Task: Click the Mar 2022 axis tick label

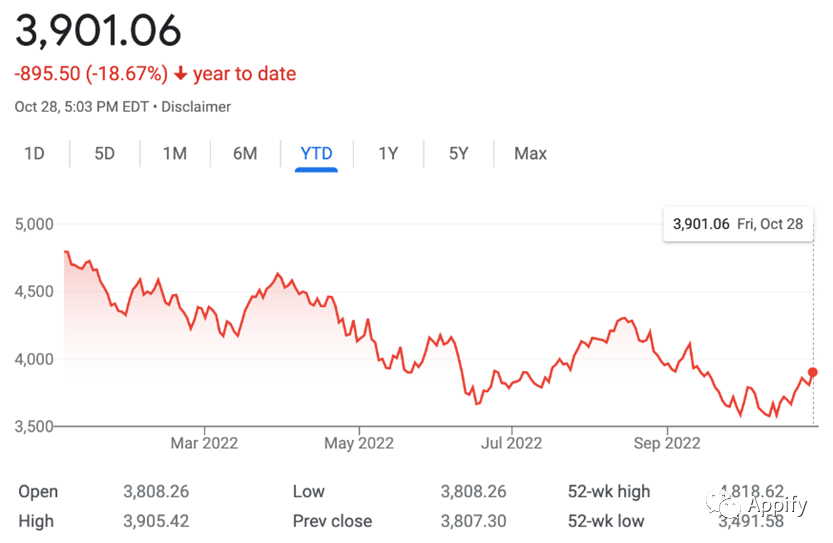Action: (x=204, y=443)
